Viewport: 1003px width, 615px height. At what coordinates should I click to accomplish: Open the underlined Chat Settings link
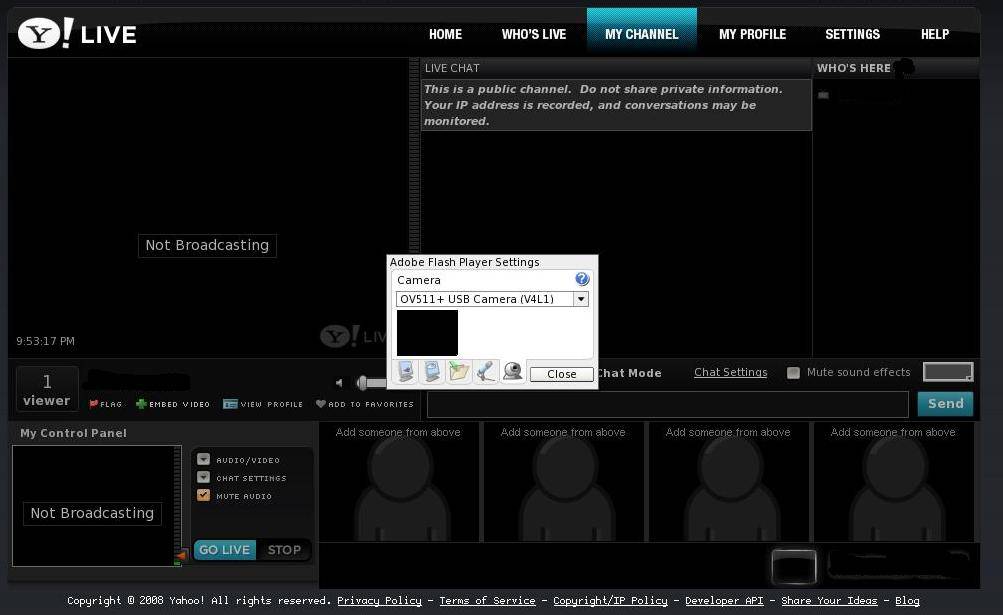tap(731, 372)
